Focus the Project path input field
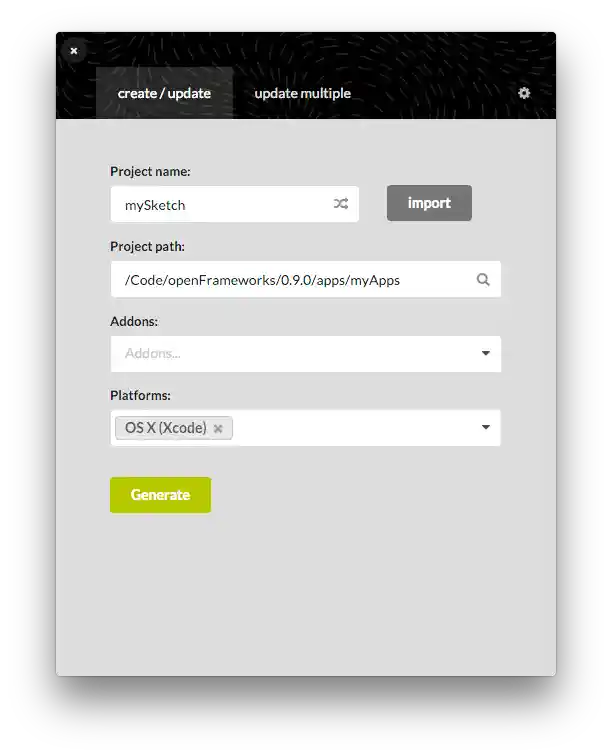The image size is (612, 756). pos(305,280)
